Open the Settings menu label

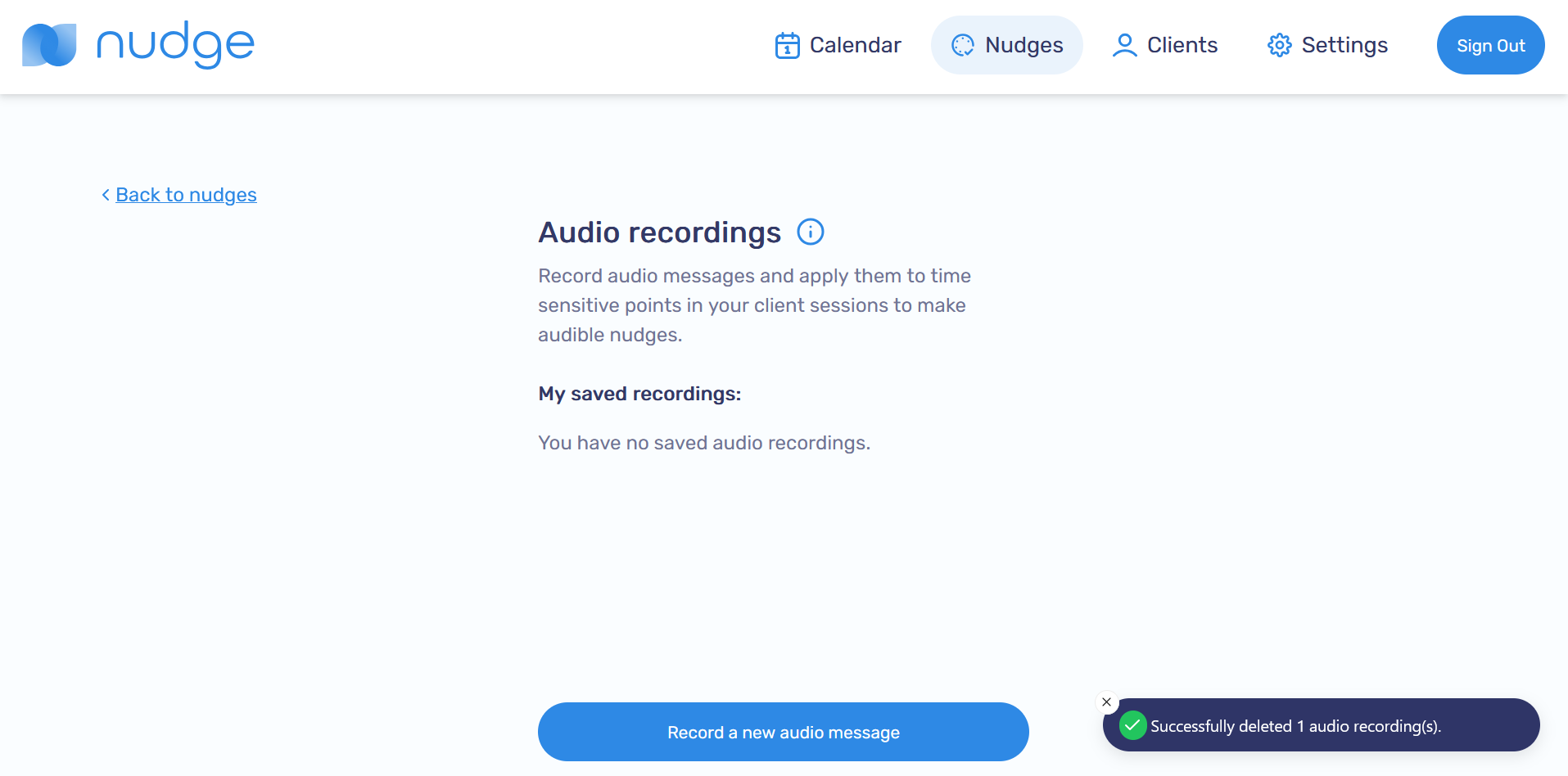pyautogui.click(x=1344, y=45)
